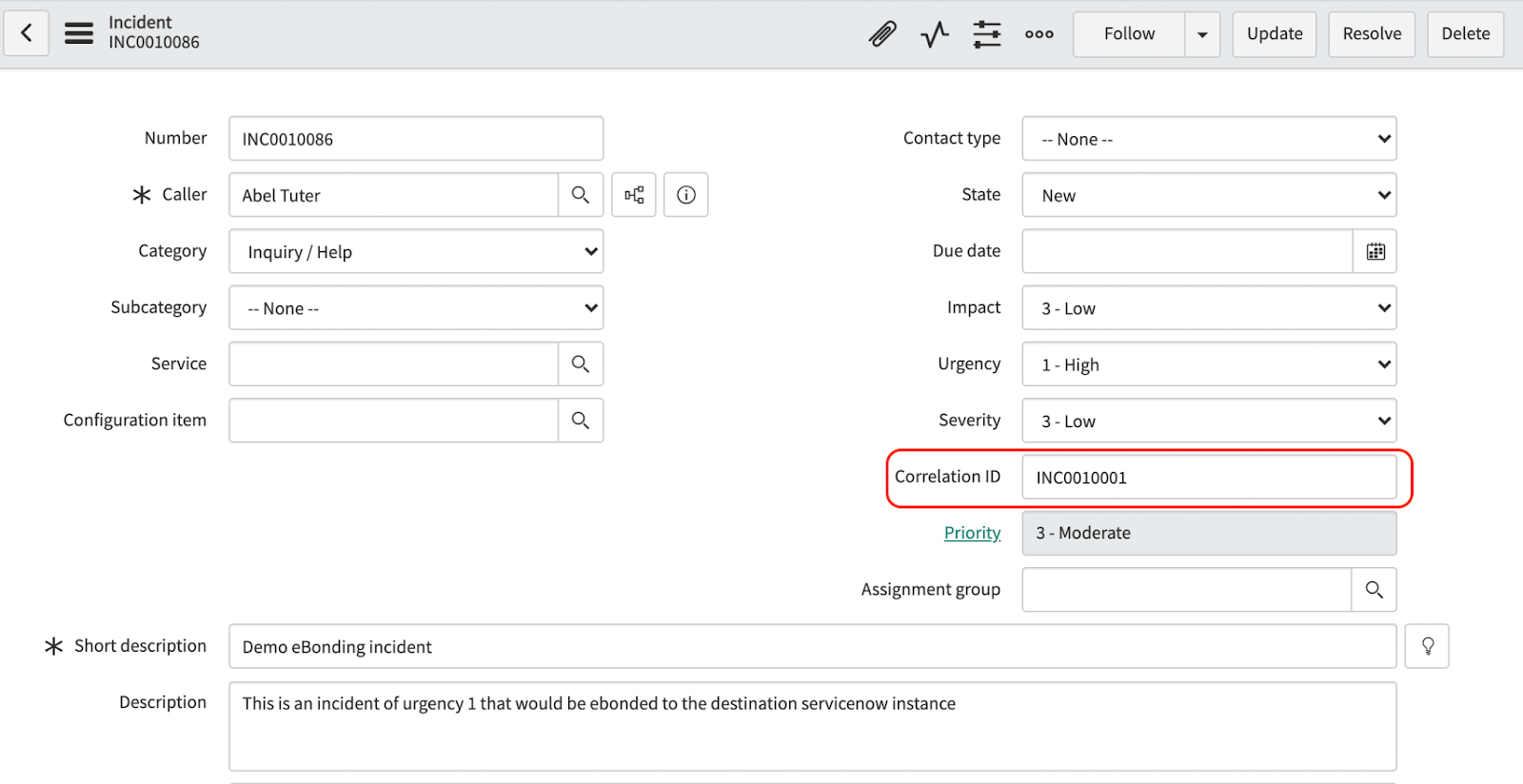Show related incidents for the Caller
Screen dimensions: 1523x784
[634, 195]
